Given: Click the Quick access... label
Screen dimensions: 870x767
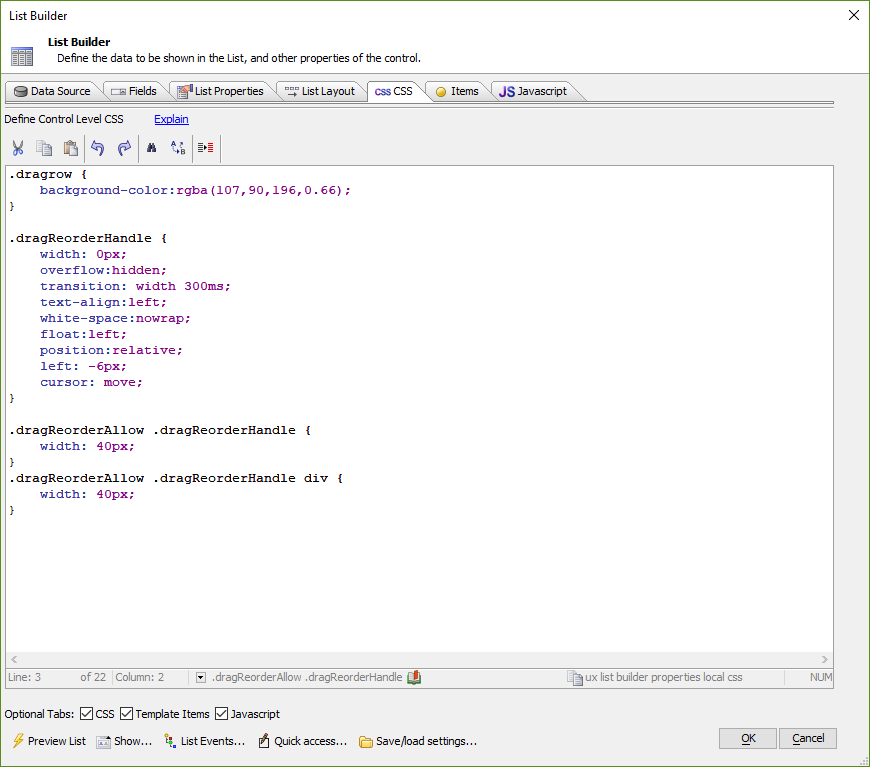Looking at the screenshot, I should pos(310,741).
